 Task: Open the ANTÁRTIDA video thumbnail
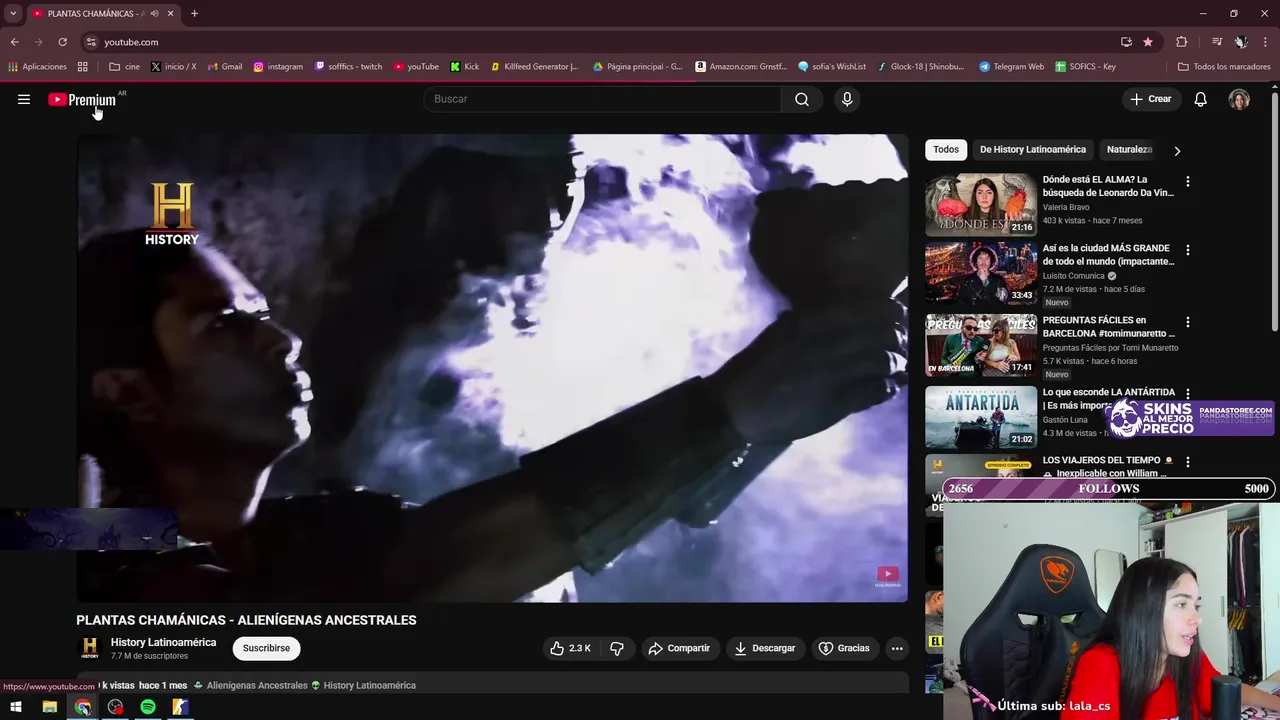(x=981, y=417)
